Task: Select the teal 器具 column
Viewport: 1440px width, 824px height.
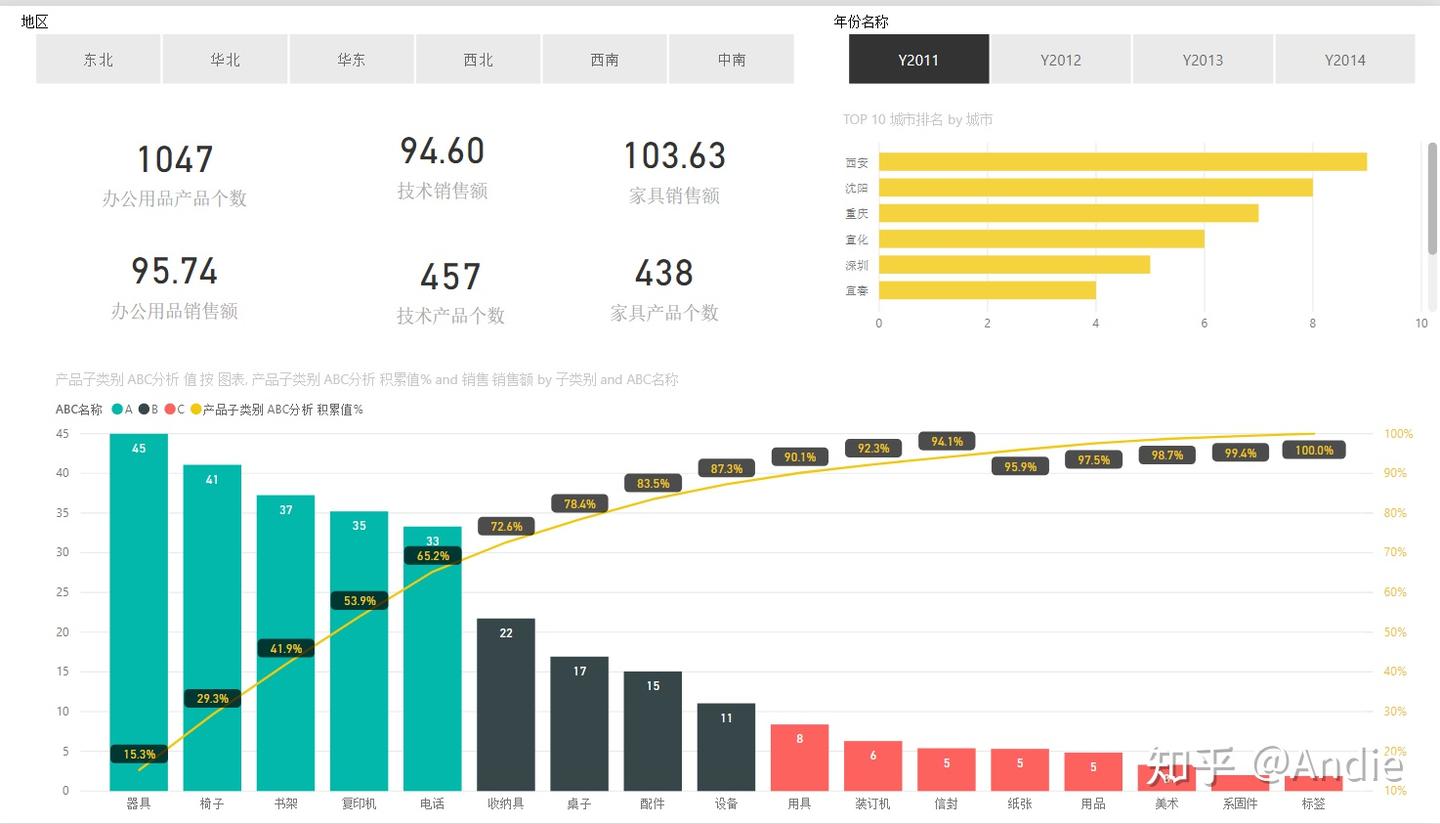Action: (139, 612)
